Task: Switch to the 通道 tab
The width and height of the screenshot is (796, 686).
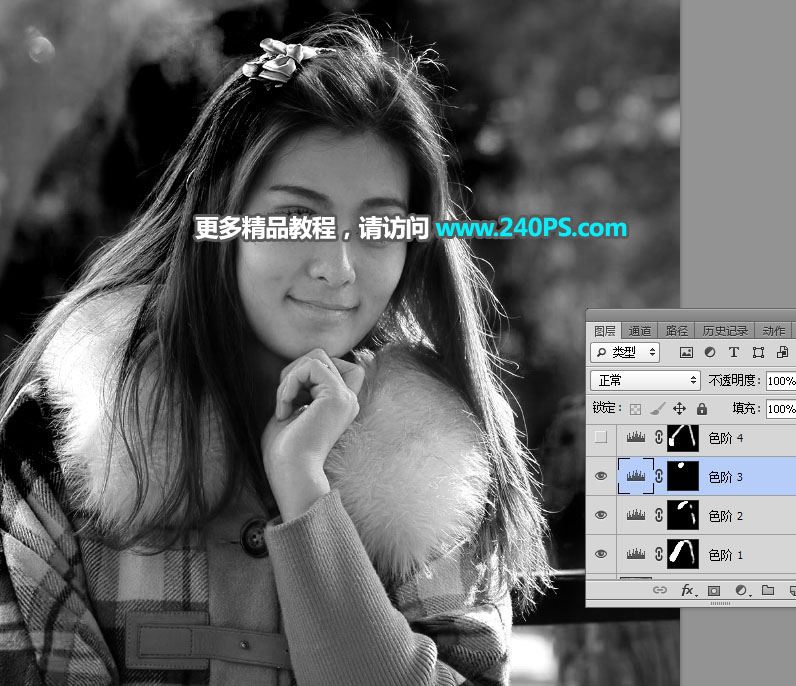Action: coord(640,331)
